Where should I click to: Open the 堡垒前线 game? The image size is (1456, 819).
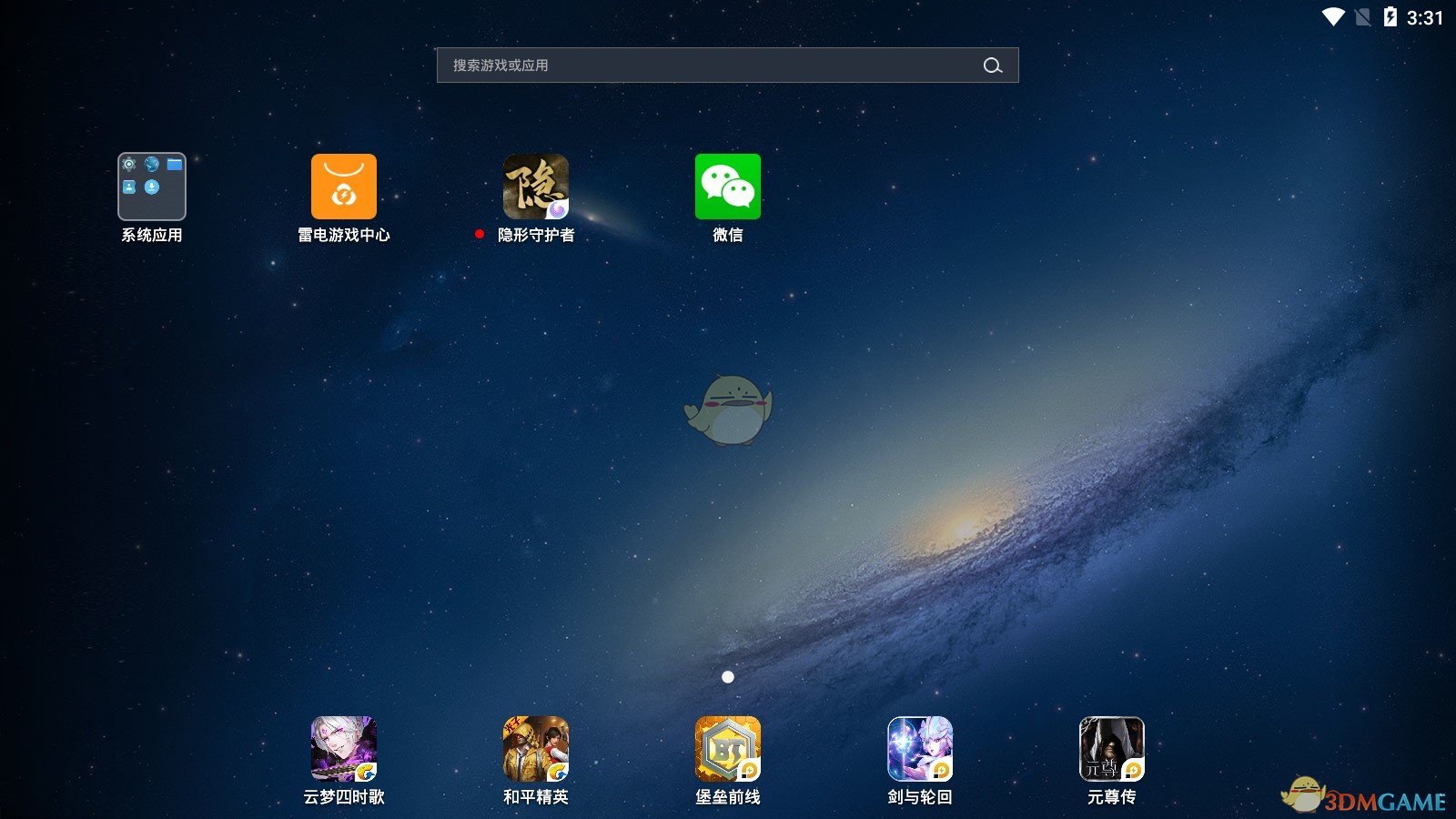pyautogui.click(x=727, y=748)
